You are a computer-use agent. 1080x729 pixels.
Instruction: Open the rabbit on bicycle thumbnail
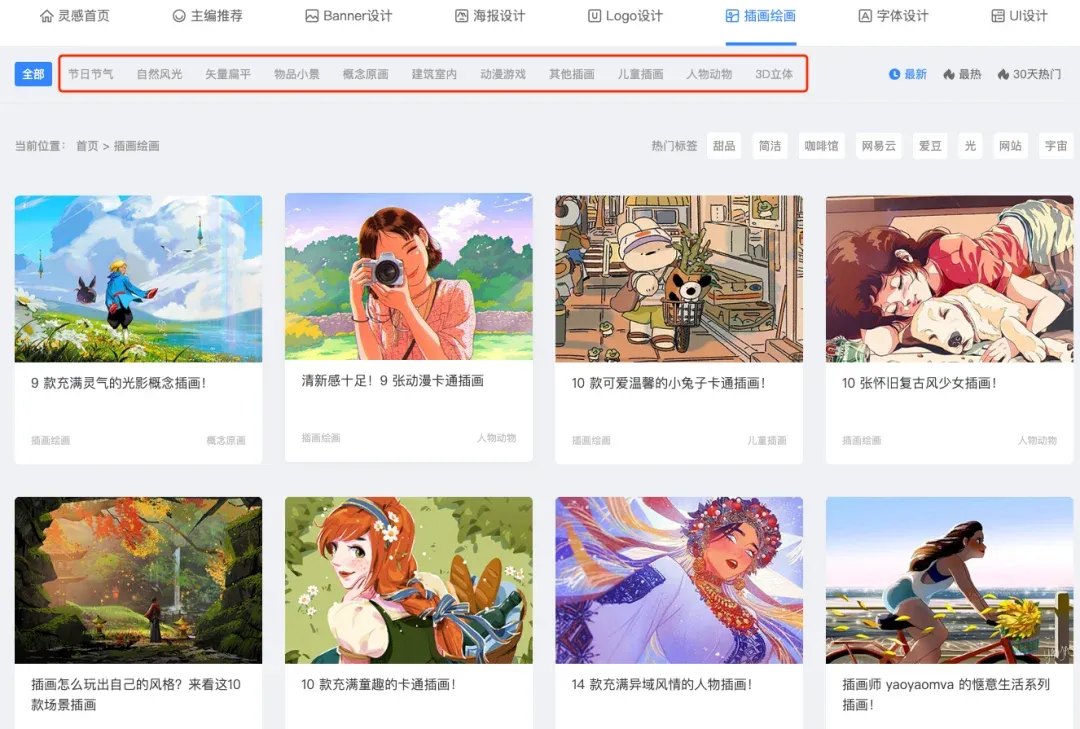(679, 278)
